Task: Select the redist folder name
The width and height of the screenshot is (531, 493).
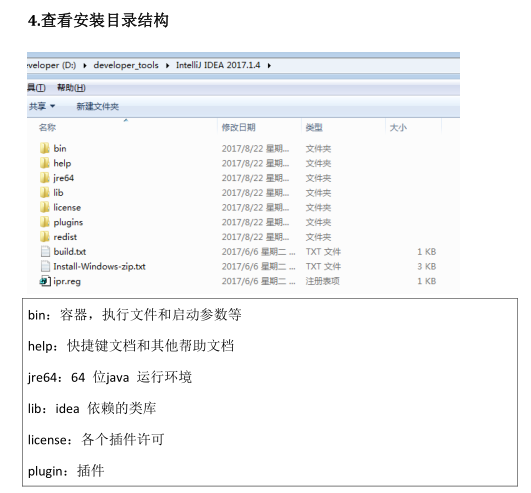Action: [65, 237]
